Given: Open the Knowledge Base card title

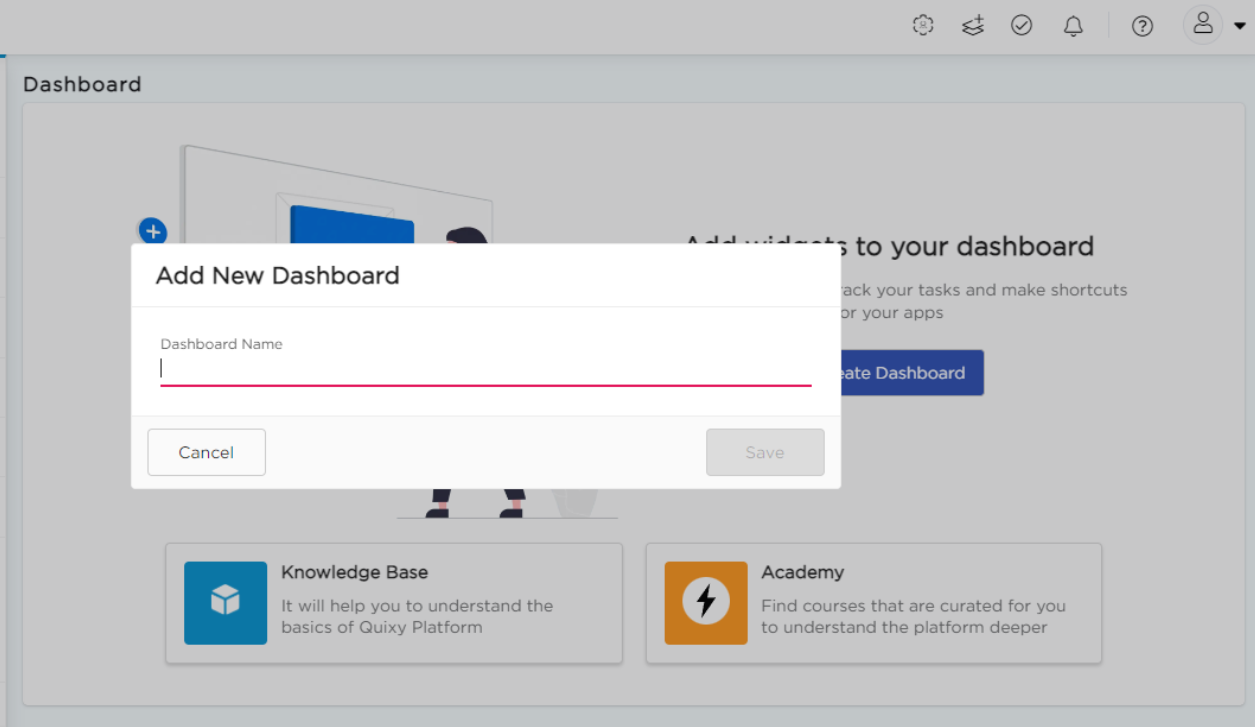Looking at the screenshot, I should tap(354, 572).
